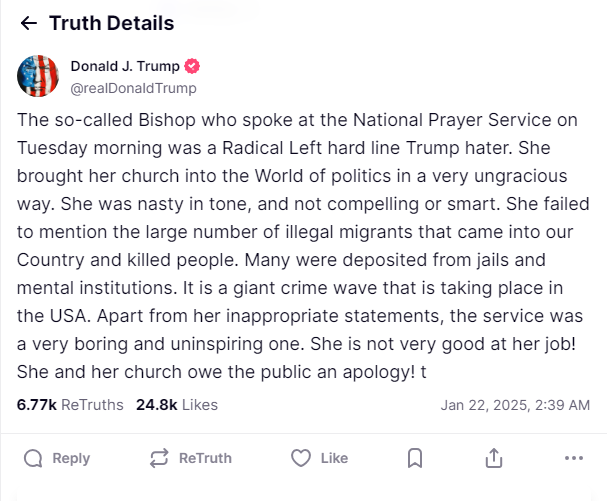Click the back arrow icon
Screen dimensions: 607x501
click(29, 23)
